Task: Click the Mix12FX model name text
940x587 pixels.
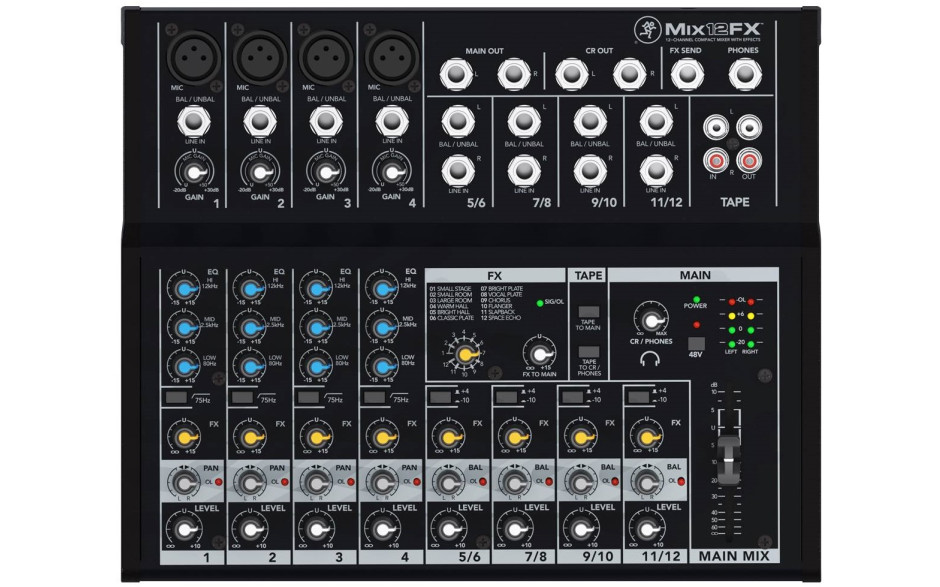Action: tap(713, 29)
